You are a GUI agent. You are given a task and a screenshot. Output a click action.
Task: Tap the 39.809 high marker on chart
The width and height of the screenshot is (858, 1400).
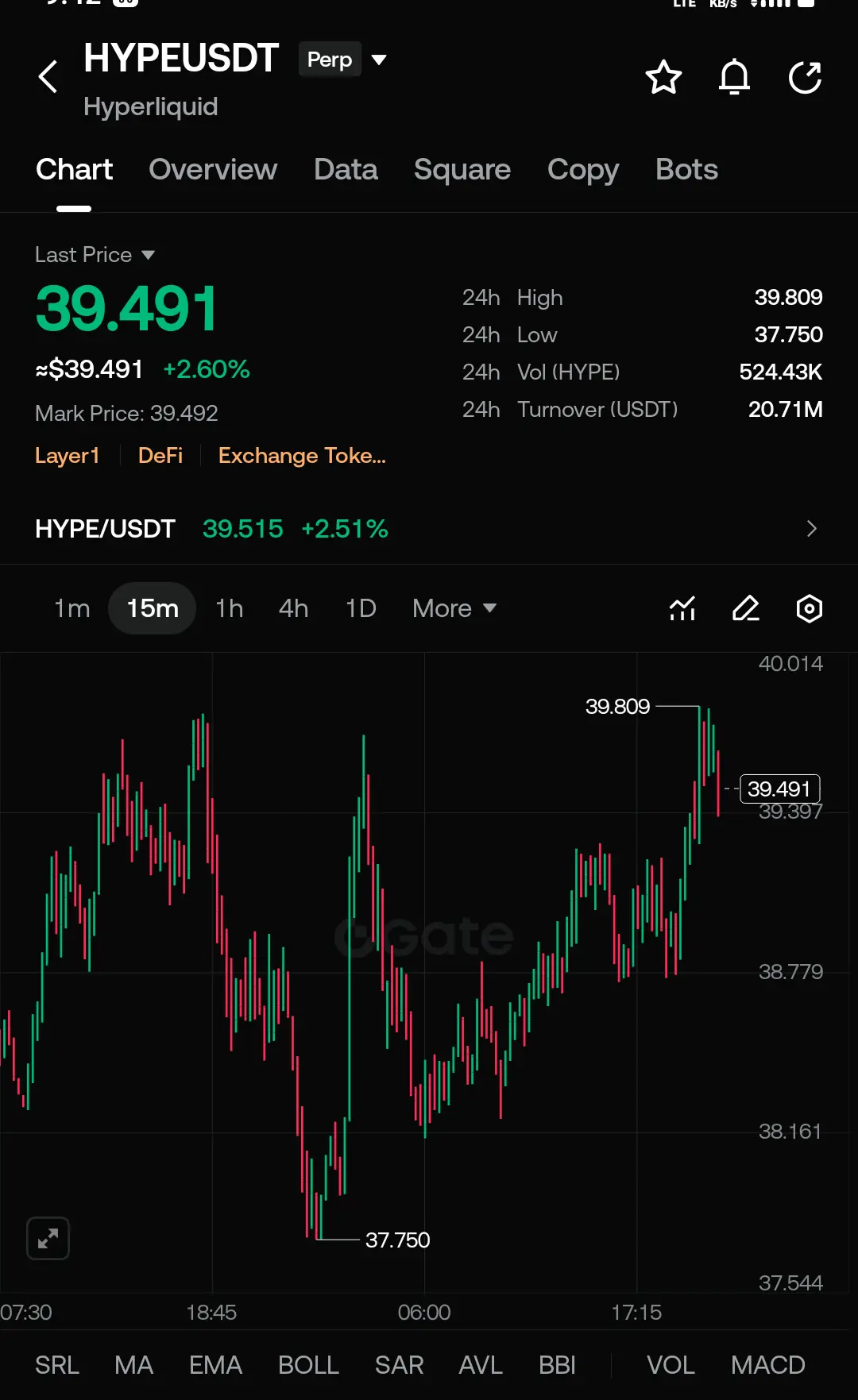(617, 706)
